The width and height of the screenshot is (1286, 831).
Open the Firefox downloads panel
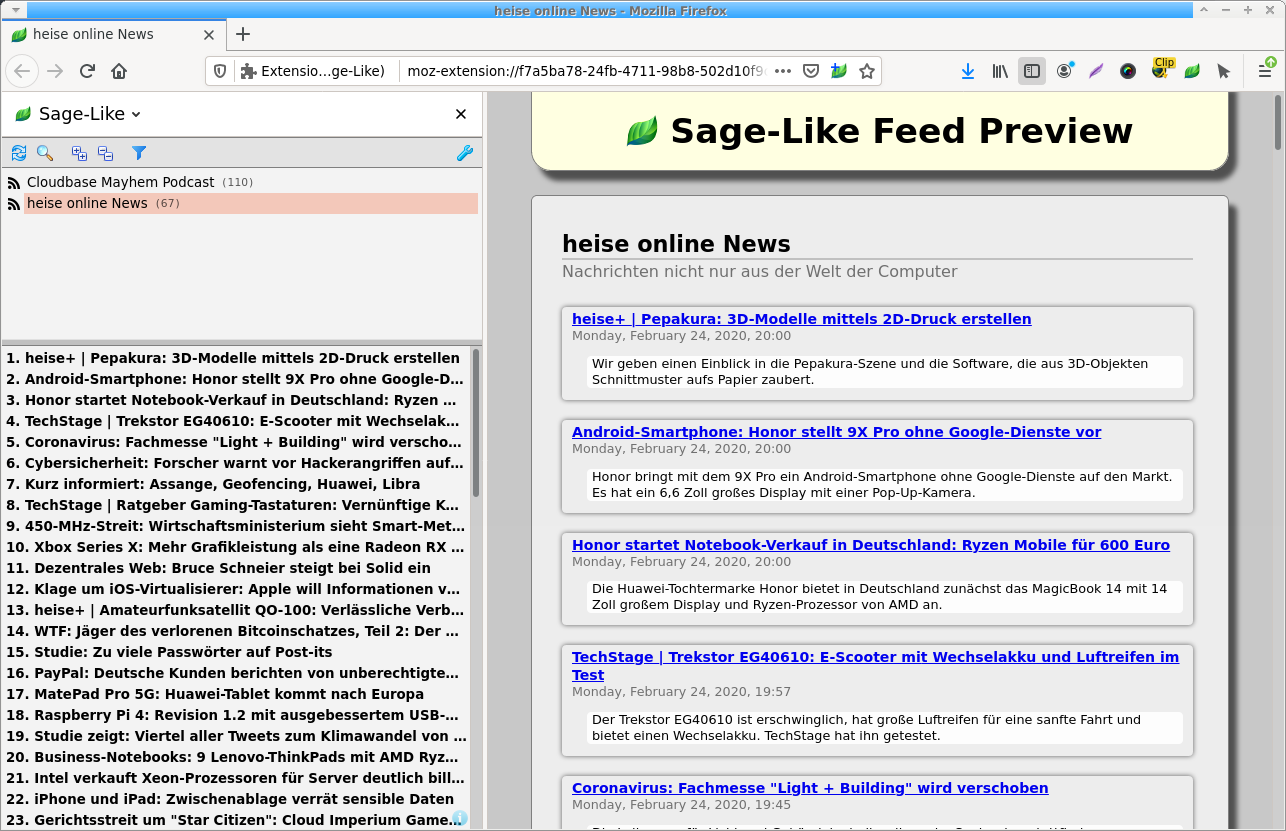[x=968, y=71]
